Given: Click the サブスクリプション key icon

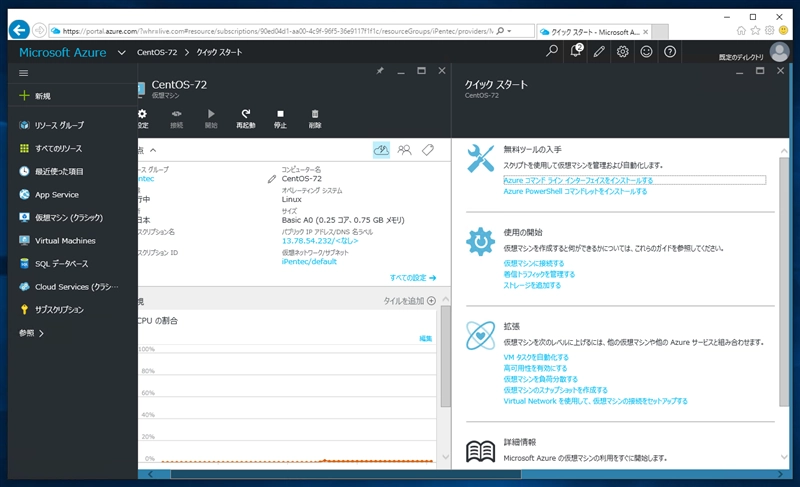Looking at the screenshot, I should [x=24, y=310].
